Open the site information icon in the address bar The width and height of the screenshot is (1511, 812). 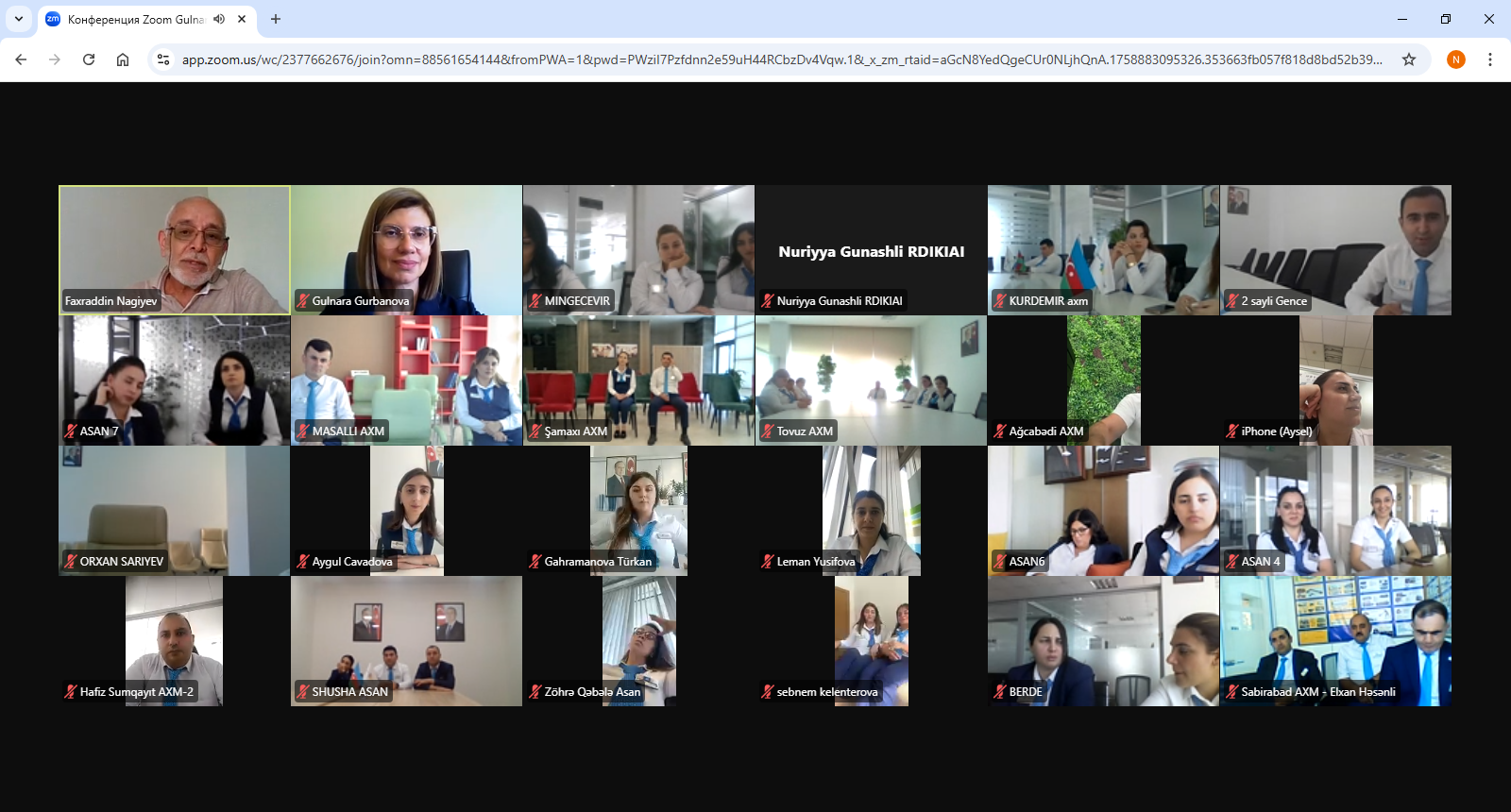(x=163, y=59)
